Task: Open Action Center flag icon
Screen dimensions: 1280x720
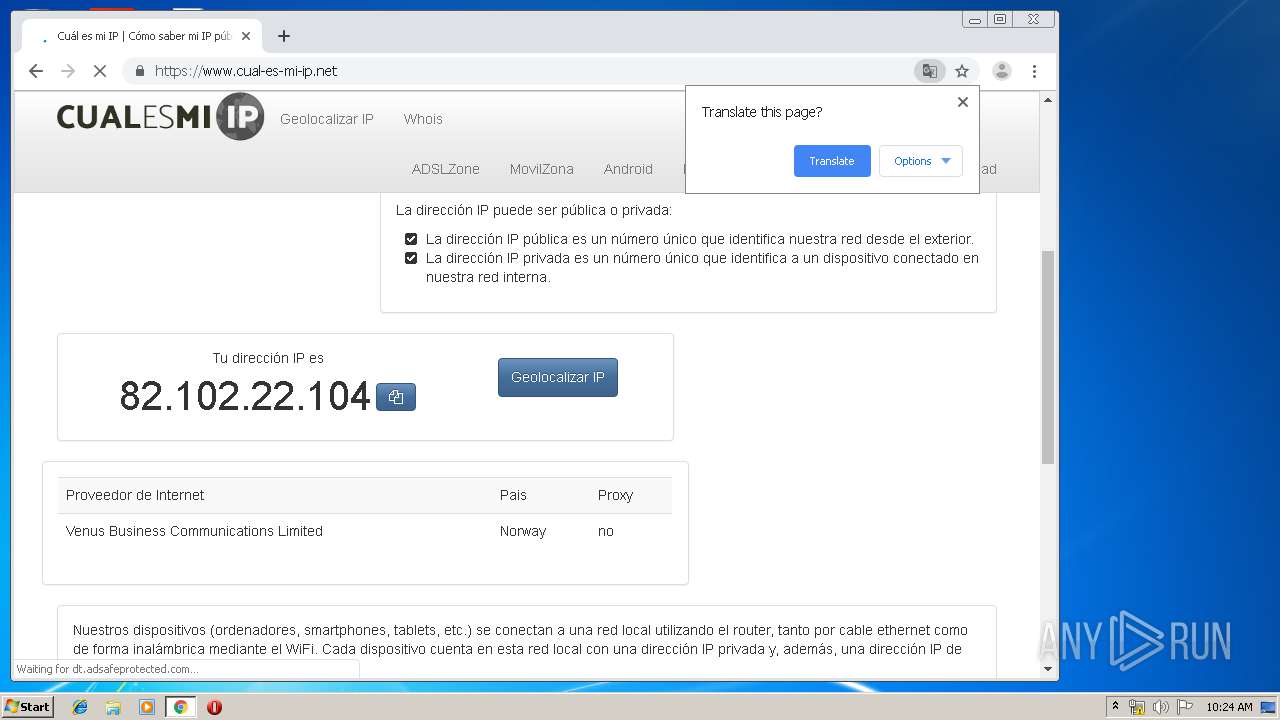Action: [1185, 707]
